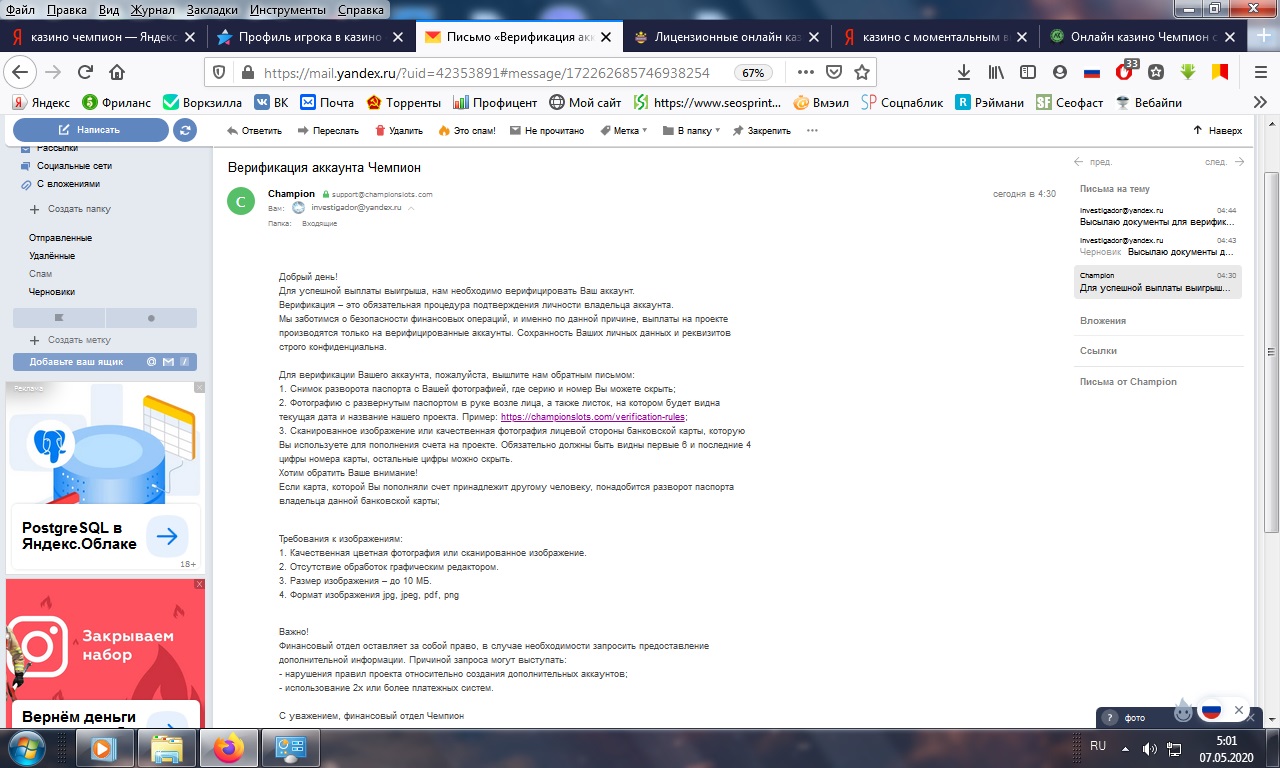Select the 'Письма от Champion' section
The height and width of the screenshot is (768, 1280).
[1128, 382]
